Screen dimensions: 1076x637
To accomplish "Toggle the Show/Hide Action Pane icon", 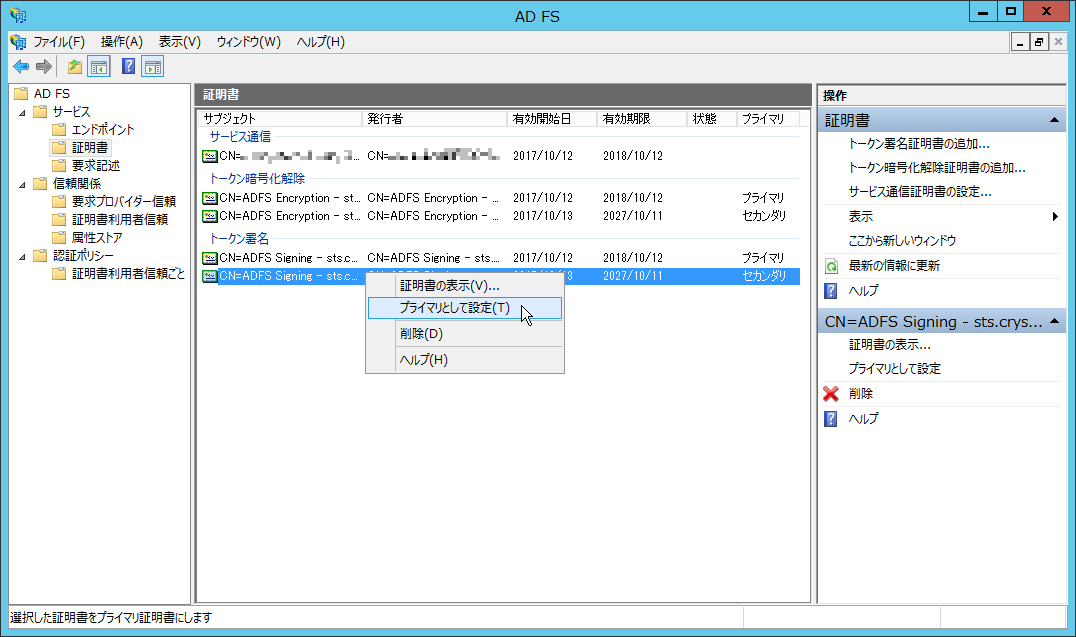I will (152, 67).
